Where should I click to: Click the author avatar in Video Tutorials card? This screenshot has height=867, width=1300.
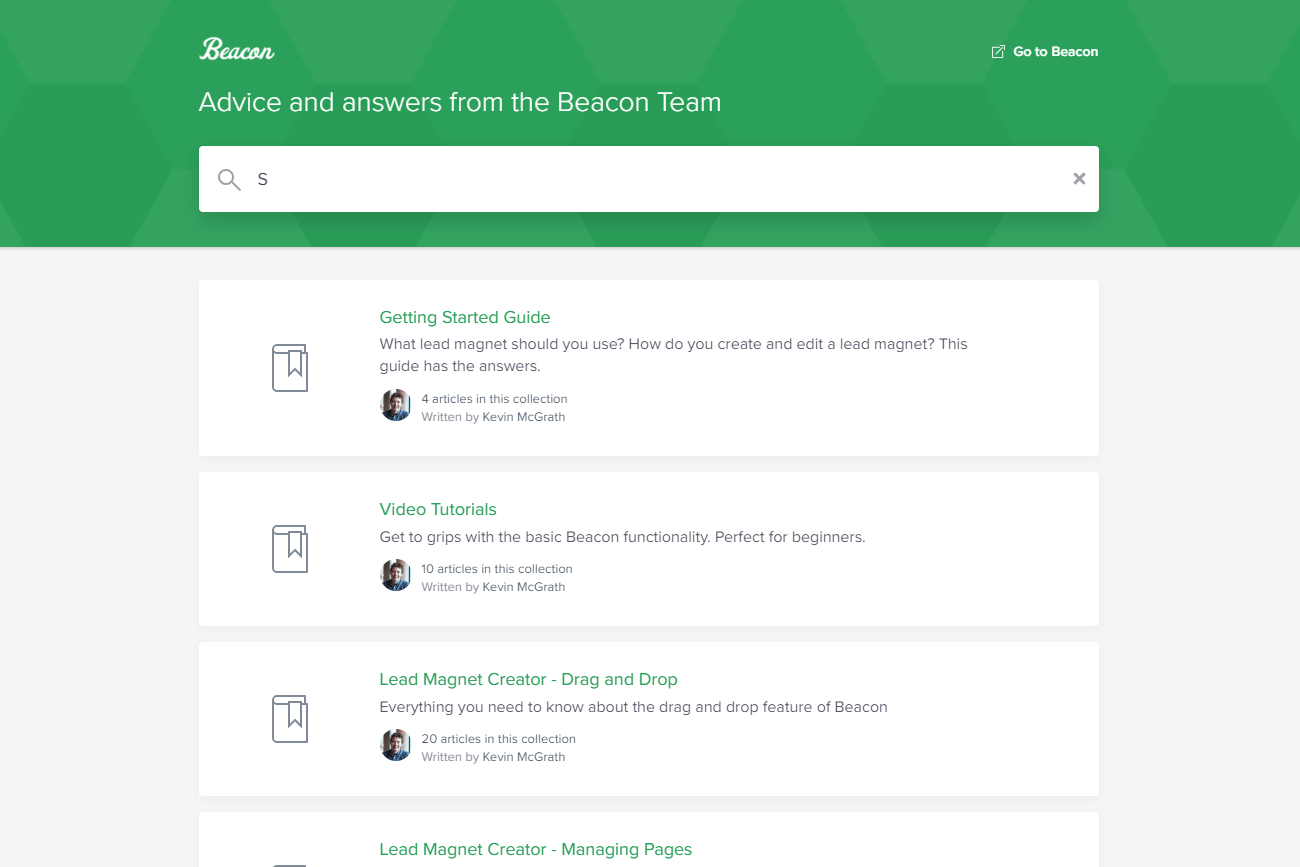click(396, 575)
